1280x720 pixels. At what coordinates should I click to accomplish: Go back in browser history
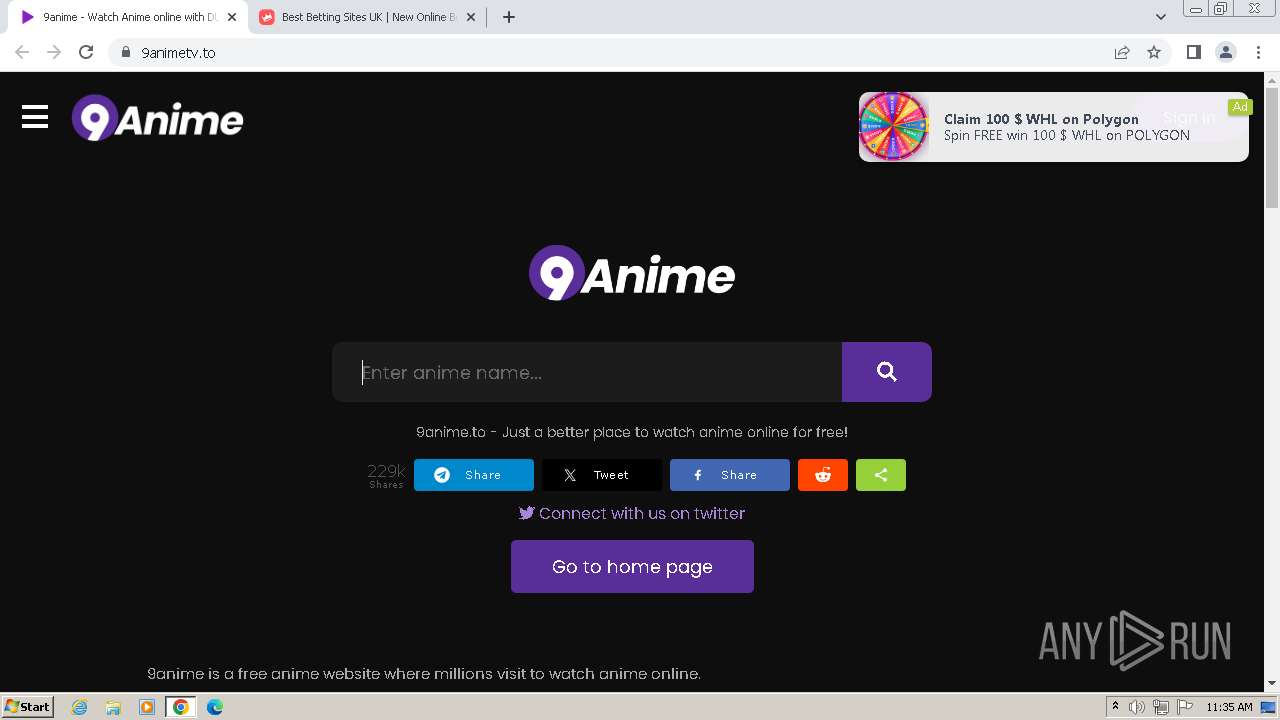22,52
